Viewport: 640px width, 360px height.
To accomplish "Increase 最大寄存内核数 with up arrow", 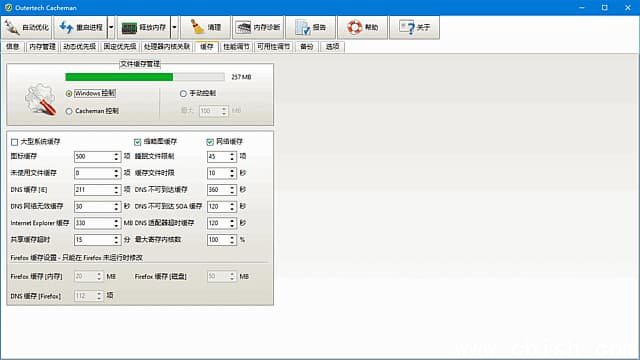I will click(x=232, y=238).
